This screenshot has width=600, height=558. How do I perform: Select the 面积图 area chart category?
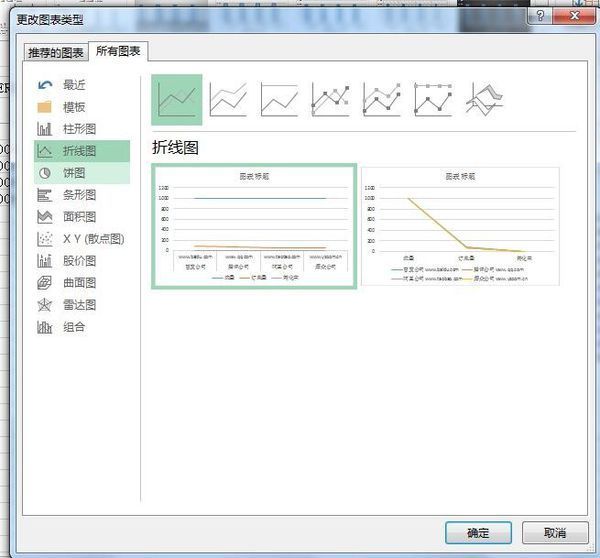pos(82,217)
